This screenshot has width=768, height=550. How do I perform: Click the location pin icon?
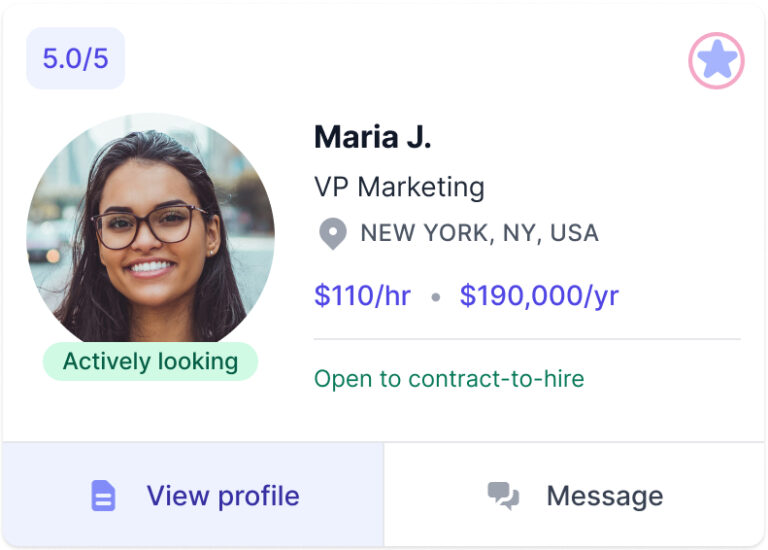pyautogui.click(x=332, y=234)
